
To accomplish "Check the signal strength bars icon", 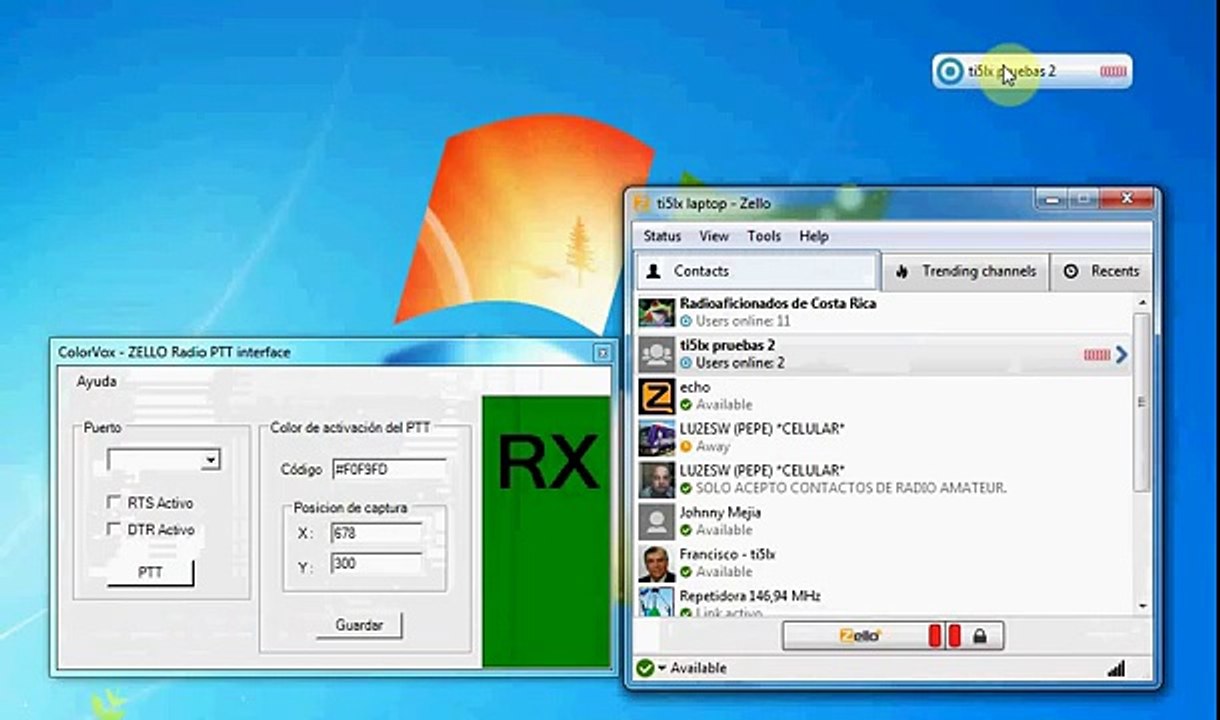I will coord(1116,668).
